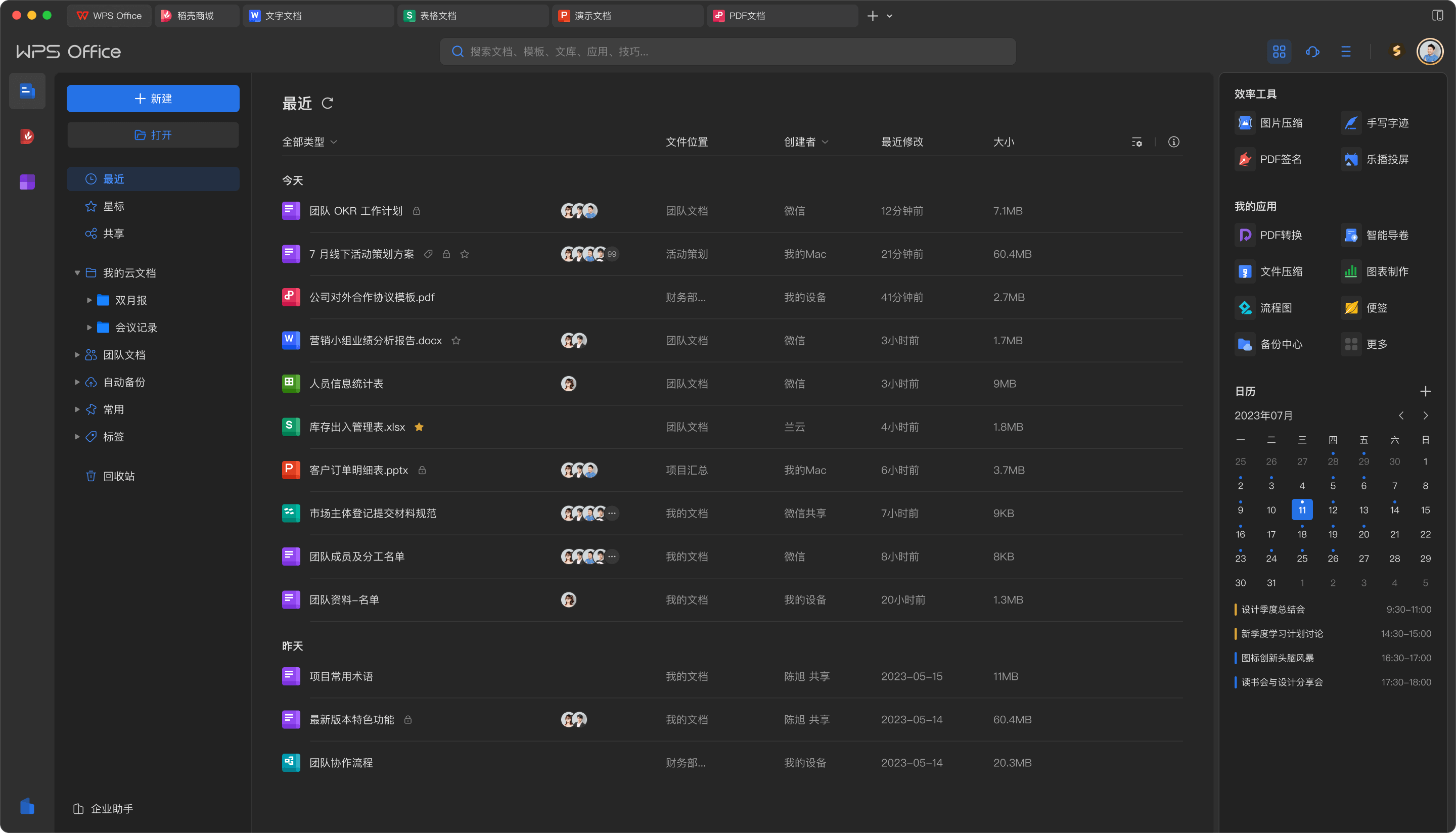Click the 新建 new document button
Image resolution: width=1456 pixels, height=833 pixels.
pyautogui.click(x=153, y=99)
